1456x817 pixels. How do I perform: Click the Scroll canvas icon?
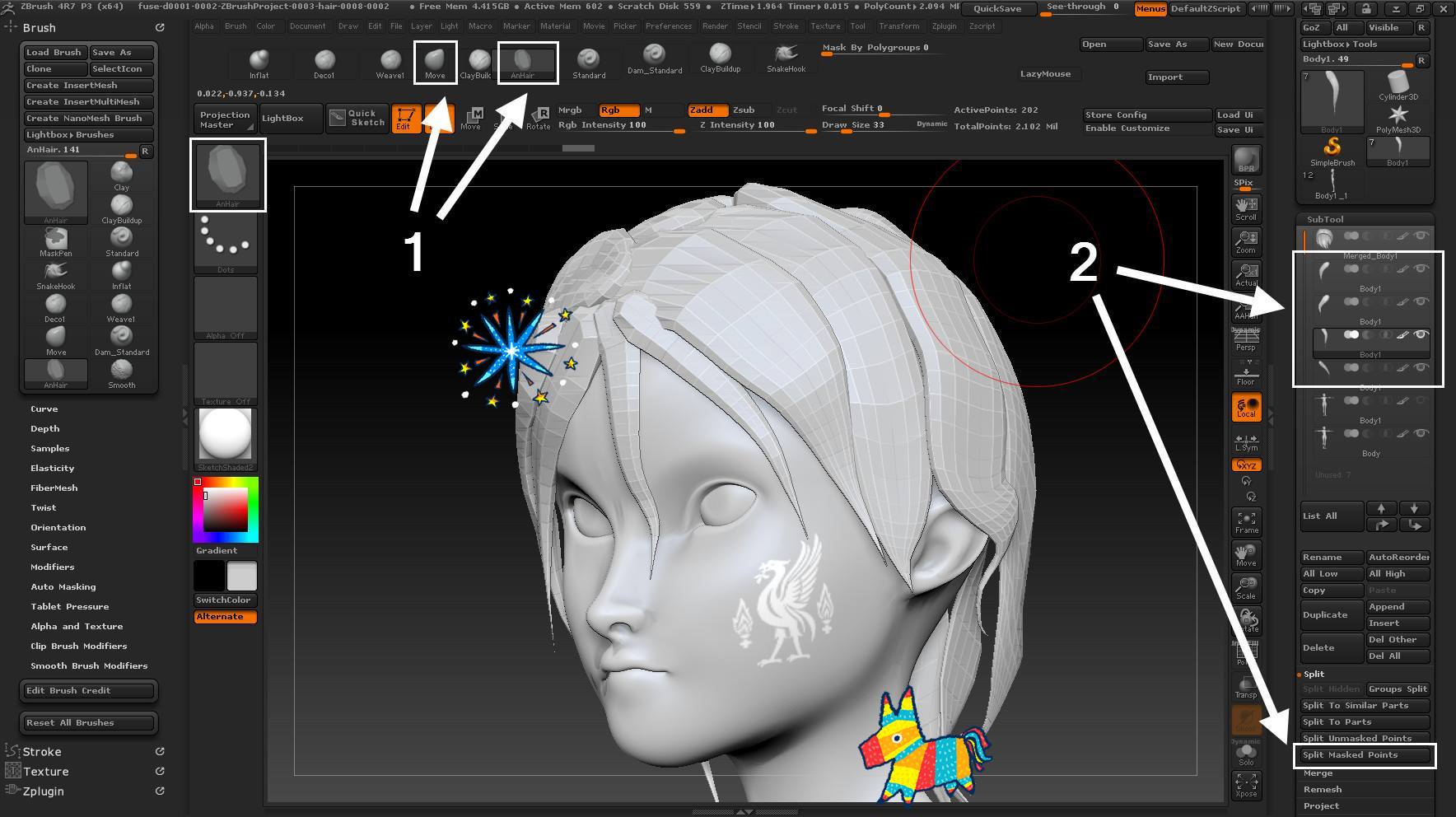[x=1246, y=208]
